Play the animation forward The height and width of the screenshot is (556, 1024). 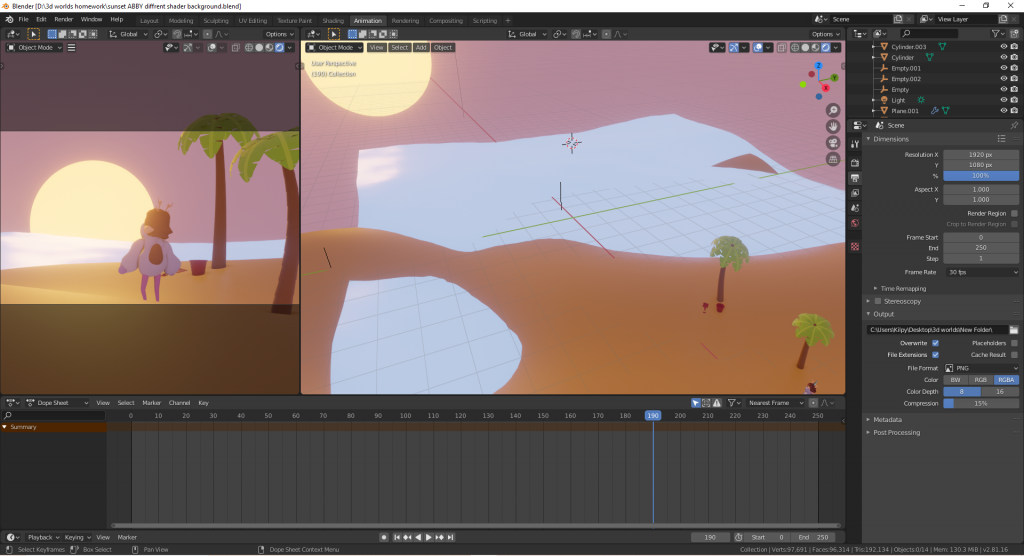click(x=428, y=537)
